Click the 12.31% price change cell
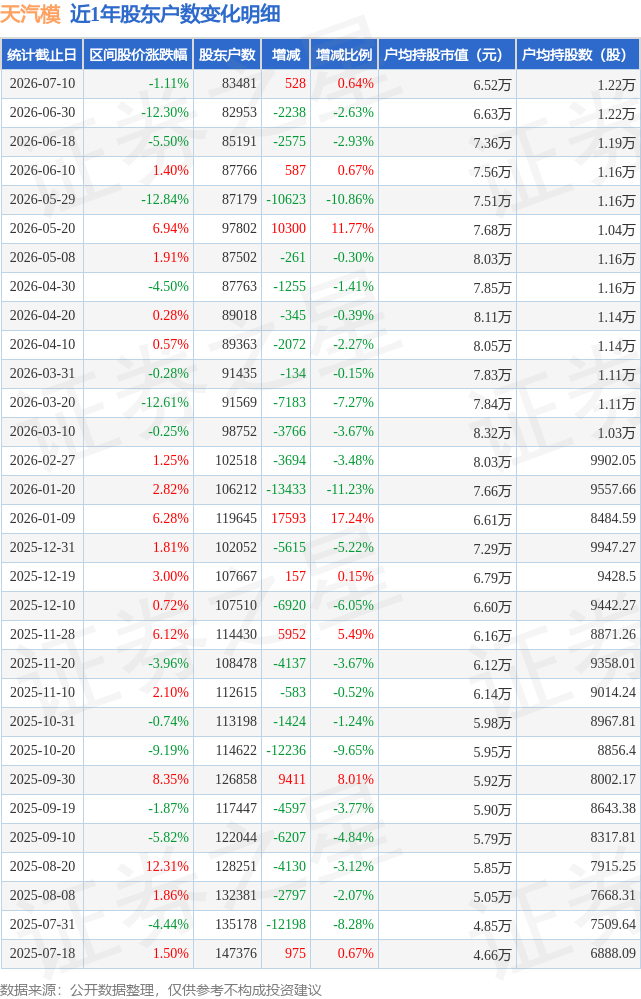 (x=168, y=866)
